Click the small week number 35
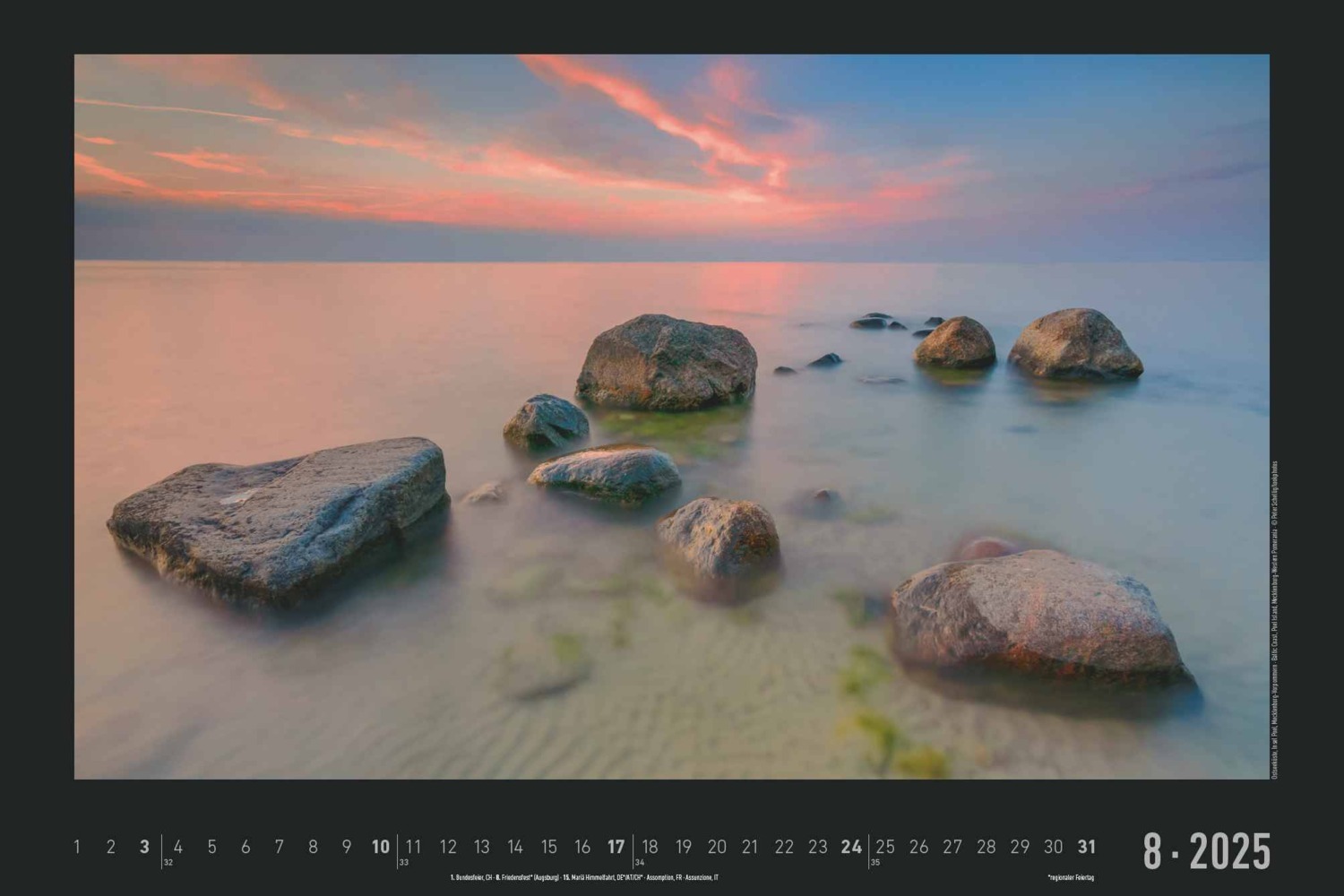1344x896 pixels. [x=874, y=863]
